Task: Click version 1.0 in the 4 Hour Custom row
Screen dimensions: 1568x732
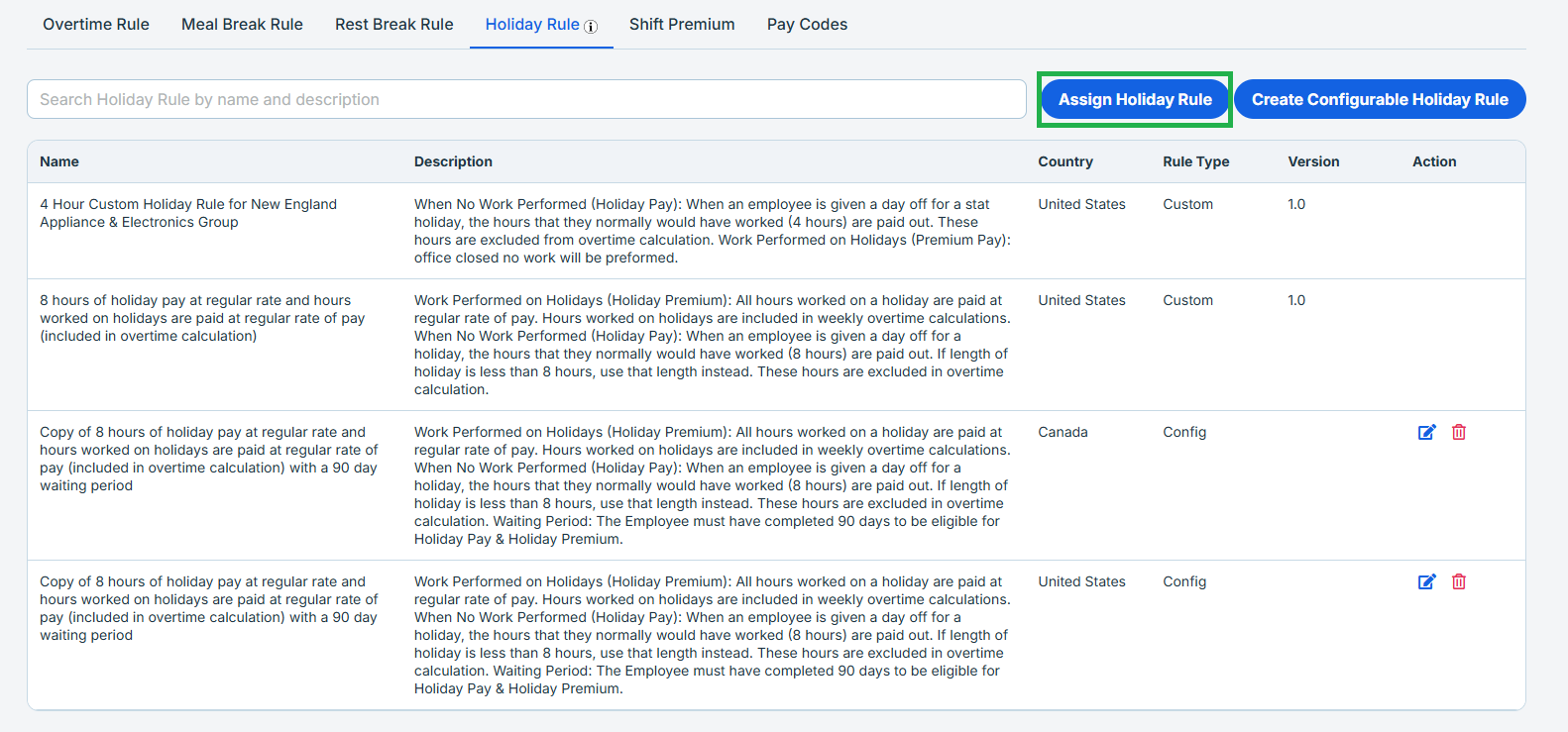Action: pos(1296,204)
